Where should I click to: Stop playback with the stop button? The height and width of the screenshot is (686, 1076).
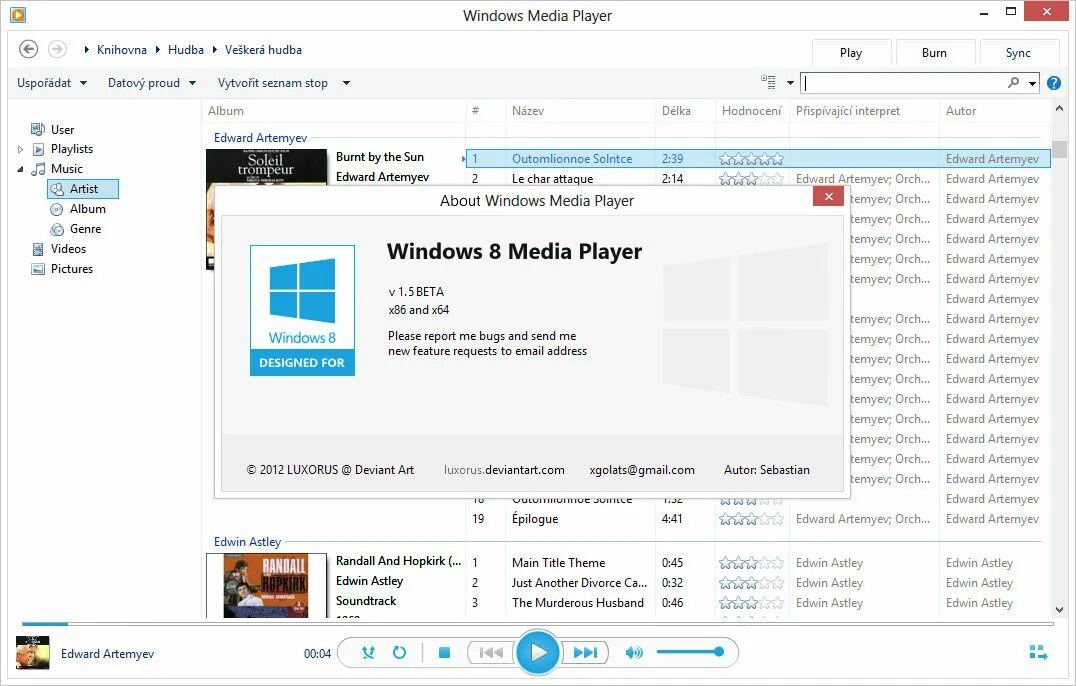pyautogui.click(x=445, y=652)
